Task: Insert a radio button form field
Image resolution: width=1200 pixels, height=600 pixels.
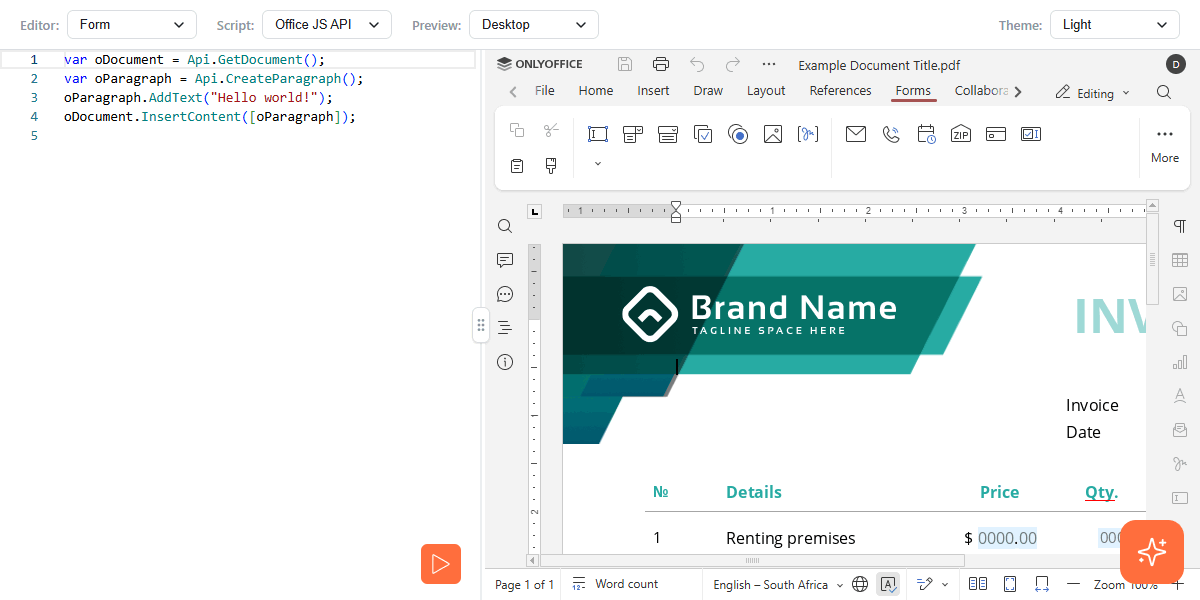Action: coord(738,134)
